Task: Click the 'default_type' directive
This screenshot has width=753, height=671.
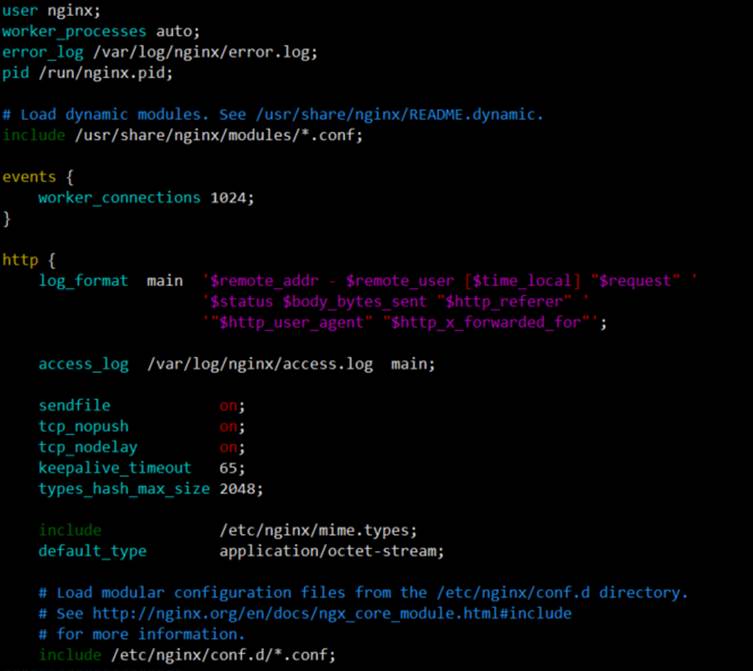Action: [92, 551]
